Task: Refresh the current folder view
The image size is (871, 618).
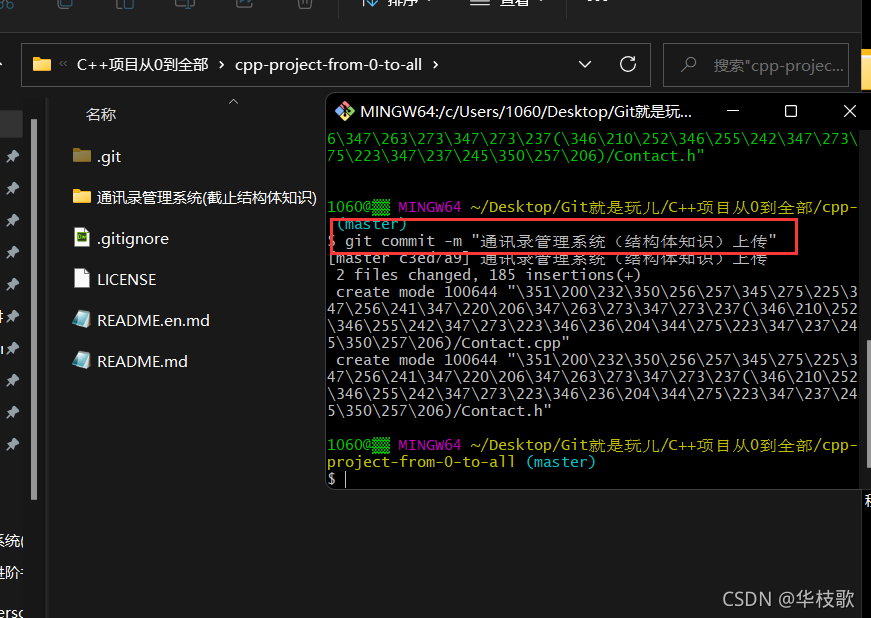Action: (x=628, y=64)
